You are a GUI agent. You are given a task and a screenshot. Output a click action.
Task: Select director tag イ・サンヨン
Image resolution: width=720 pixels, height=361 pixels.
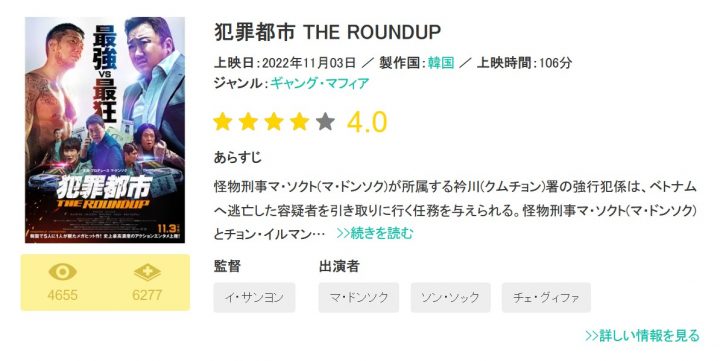[254, 298]
